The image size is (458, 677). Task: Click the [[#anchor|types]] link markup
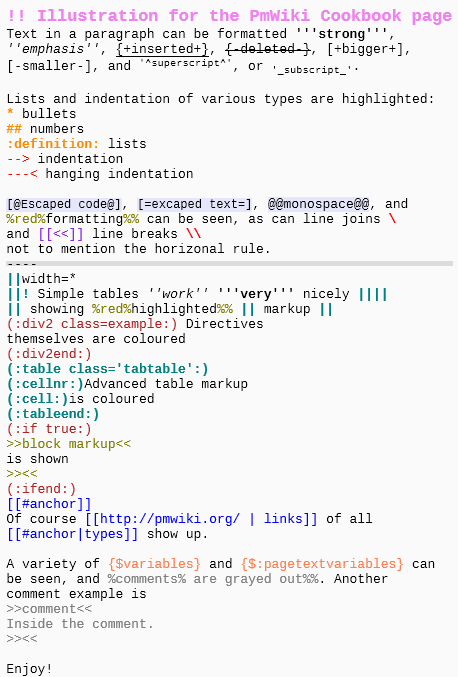(73, 534)
